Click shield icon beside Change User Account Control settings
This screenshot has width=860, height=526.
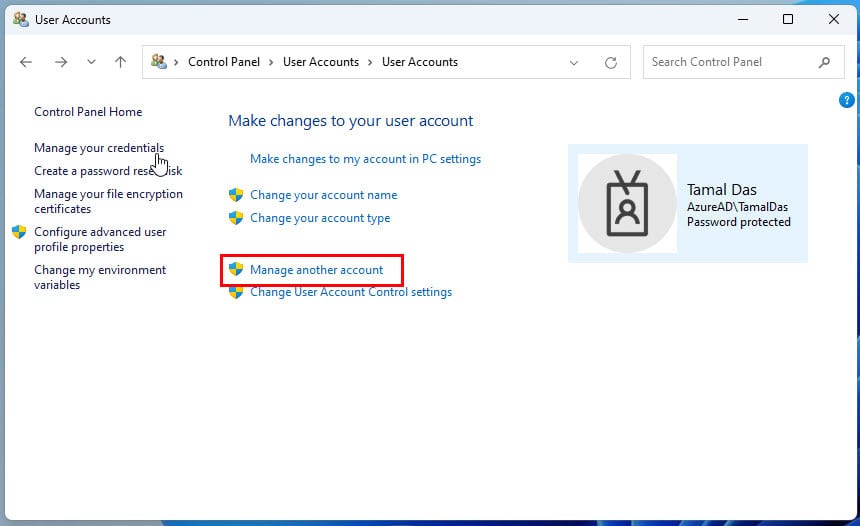click(x=236, y=293)
